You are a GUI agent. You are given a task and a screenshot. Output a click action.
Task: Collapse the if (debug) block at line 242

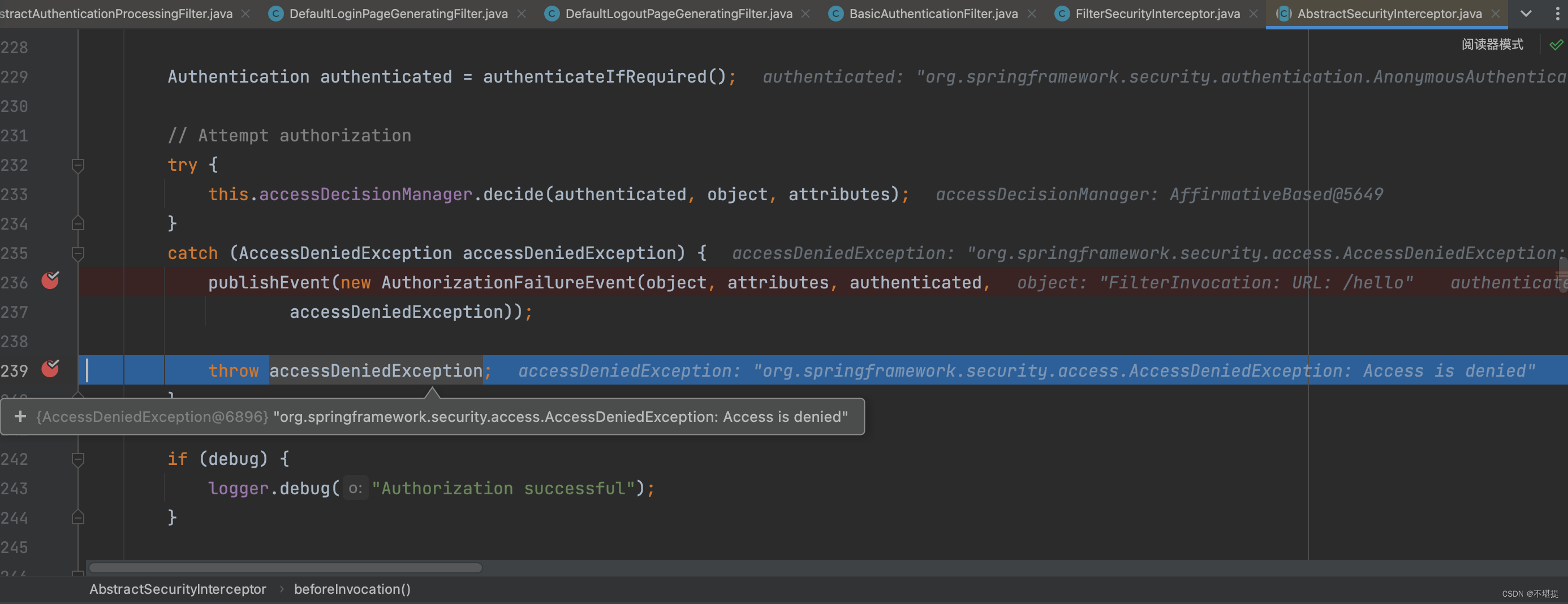[78, 459]
